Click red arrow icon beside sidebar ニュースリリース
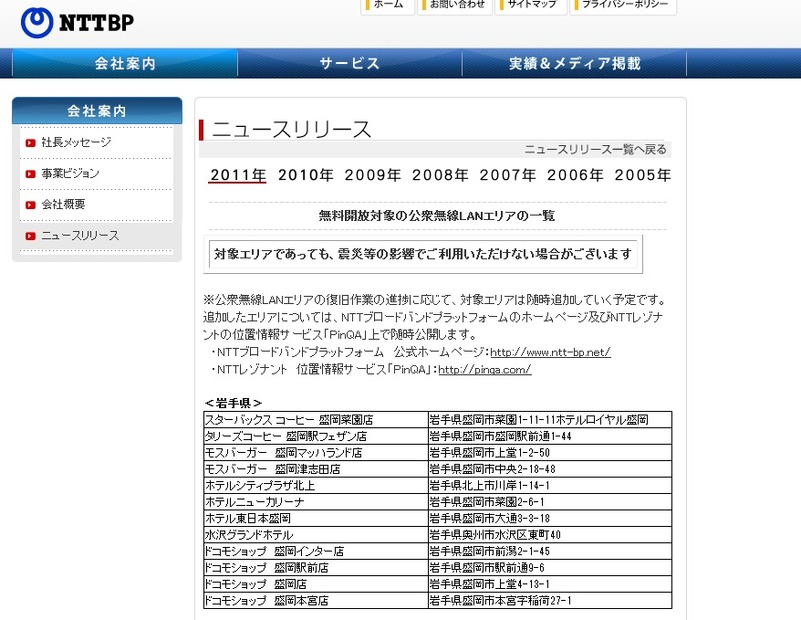Image resolution: width=801 pixels, height=620 pixels. [30, 236]
